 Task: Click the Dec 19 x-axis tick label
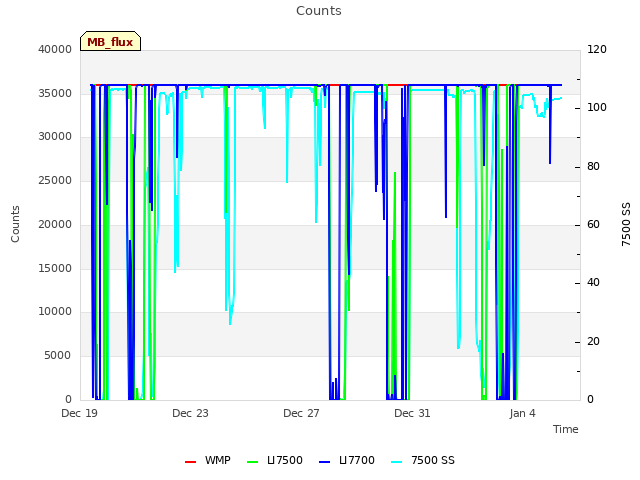click(x=80, y=413)
